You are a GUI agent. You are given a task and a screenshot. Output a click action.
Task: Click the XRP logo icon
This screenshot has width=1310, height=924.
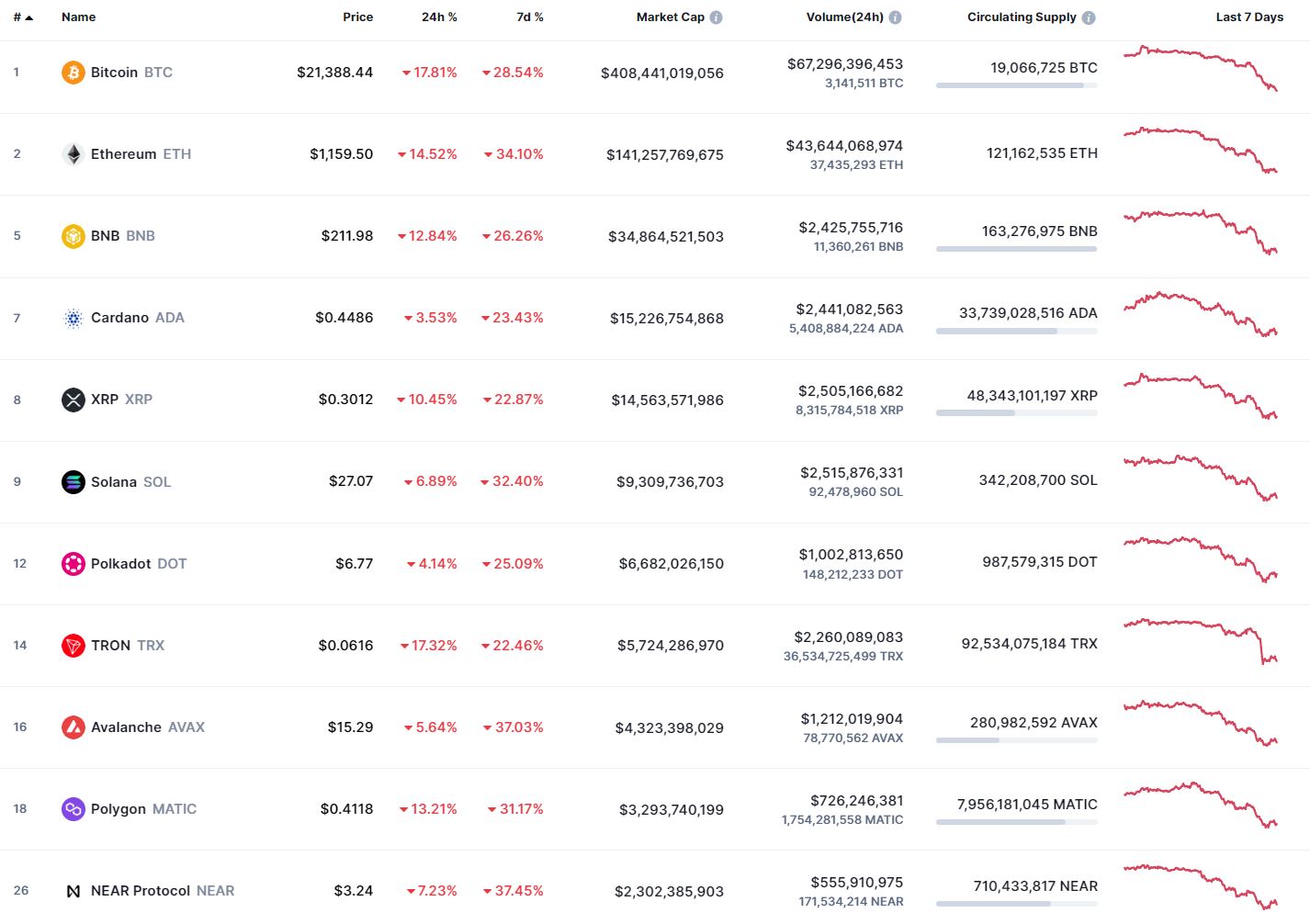pyautogui.click(x=73, y=400)
